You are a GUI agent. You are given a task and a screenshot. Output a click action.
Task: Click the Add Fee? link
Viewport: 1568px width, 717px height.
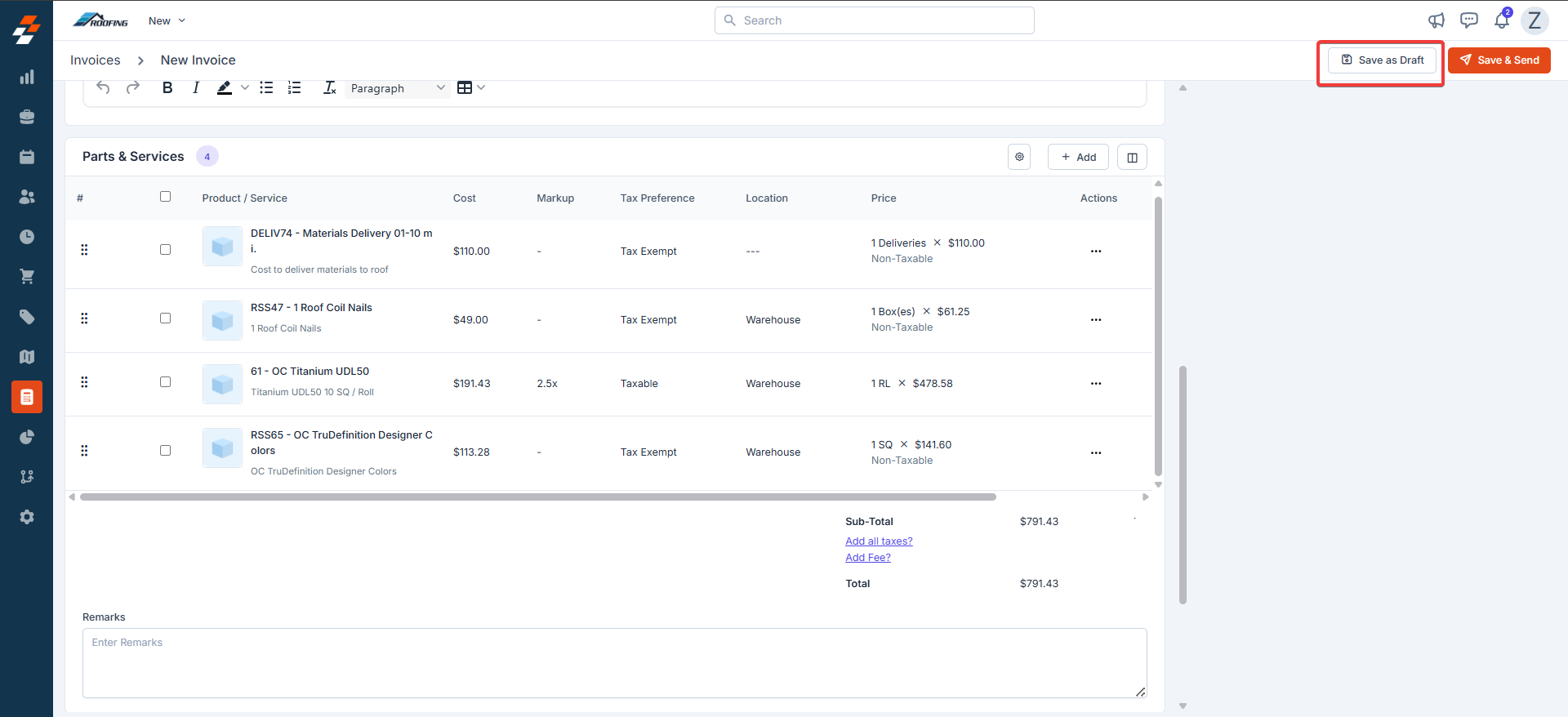click(868, 558)
